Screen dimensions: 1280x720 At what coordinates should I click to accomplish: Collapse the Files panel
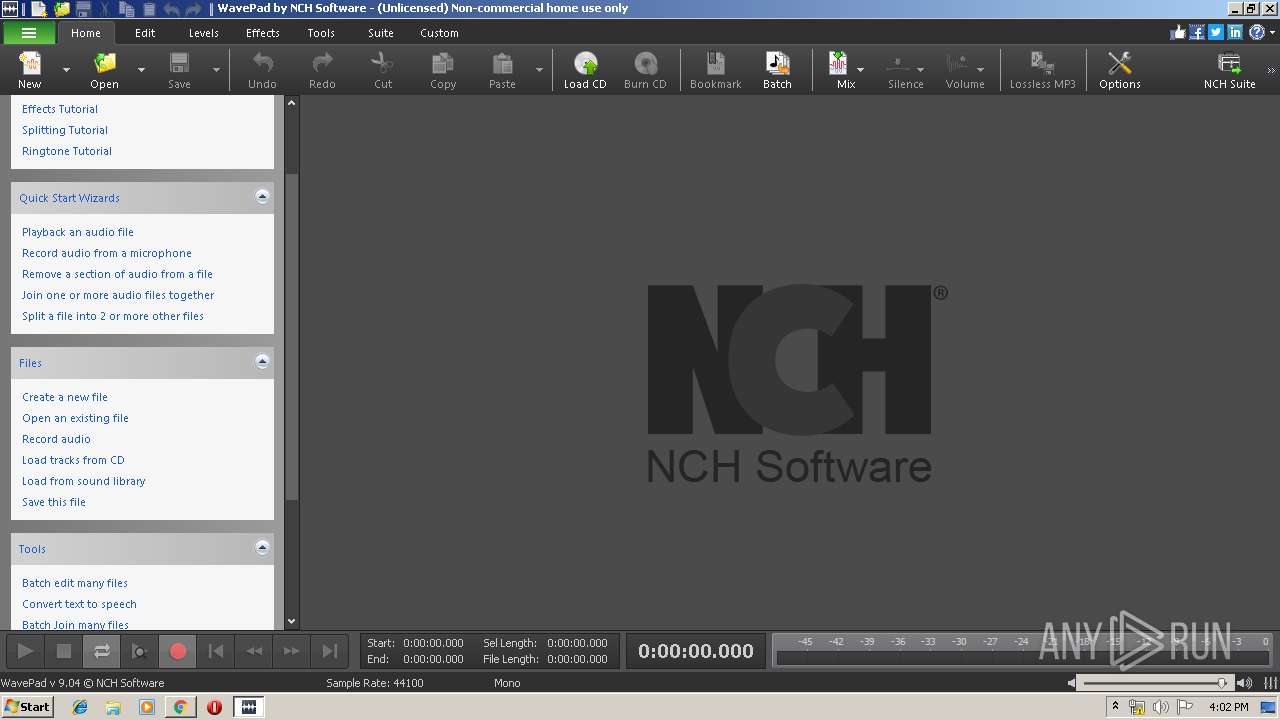(x=262, y=362)
